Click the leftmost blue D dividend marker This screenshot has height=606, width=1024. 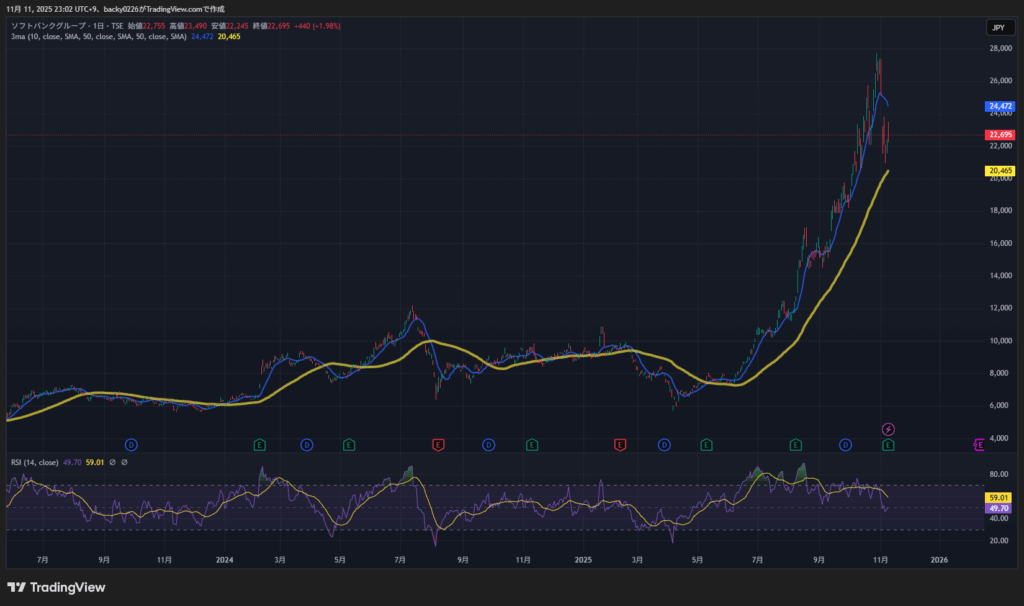point(131,444)
